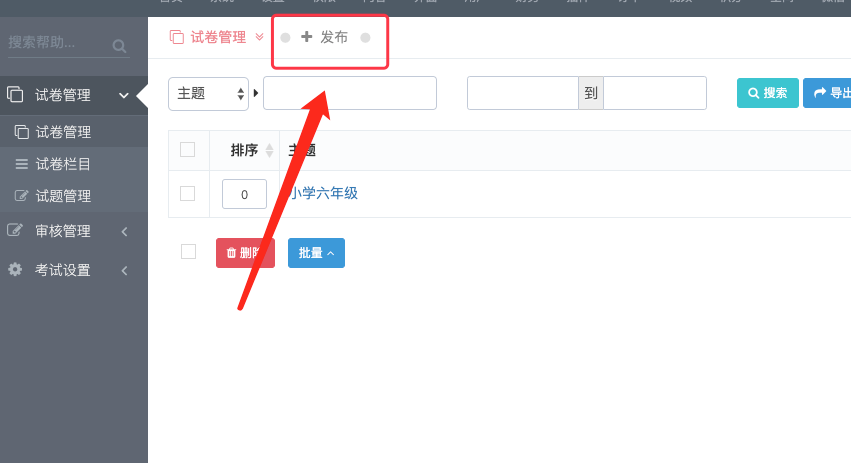Screen dimensions: 851x463
Task: Collapse the 试卷管理 sidebar section
Action: (x=74, y=95)
